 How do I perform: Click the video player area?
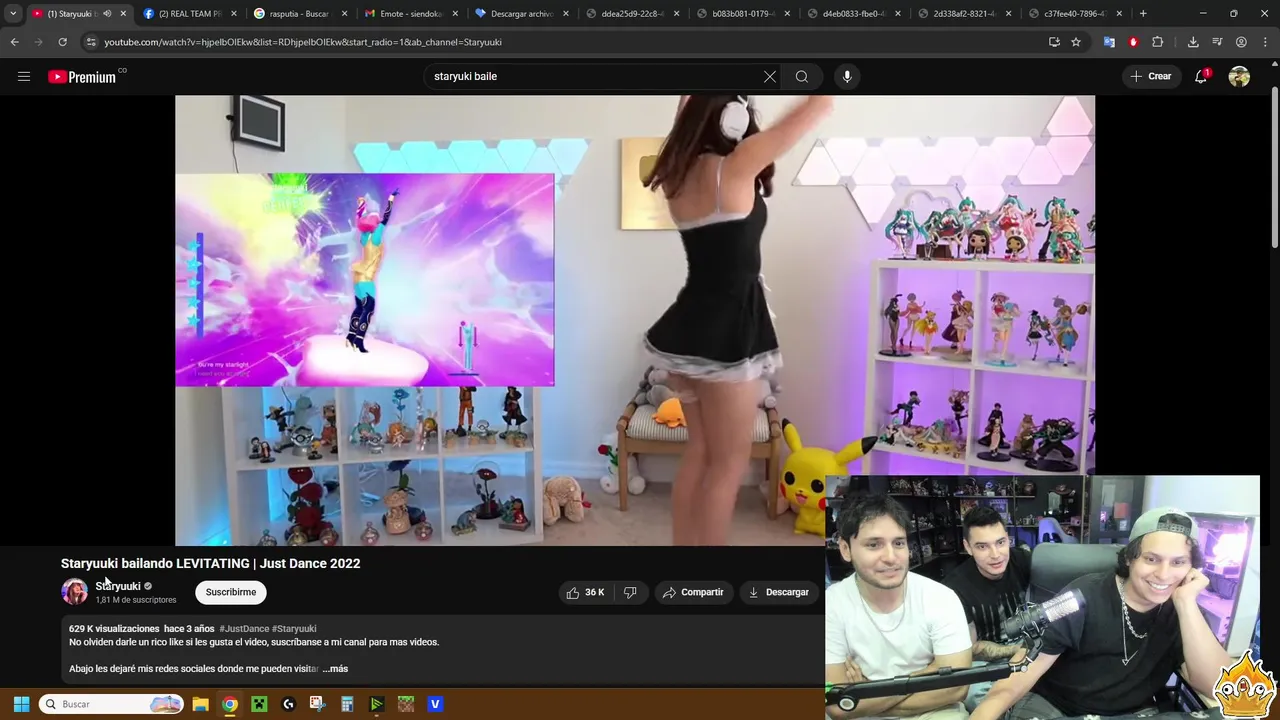coord(635,320)
